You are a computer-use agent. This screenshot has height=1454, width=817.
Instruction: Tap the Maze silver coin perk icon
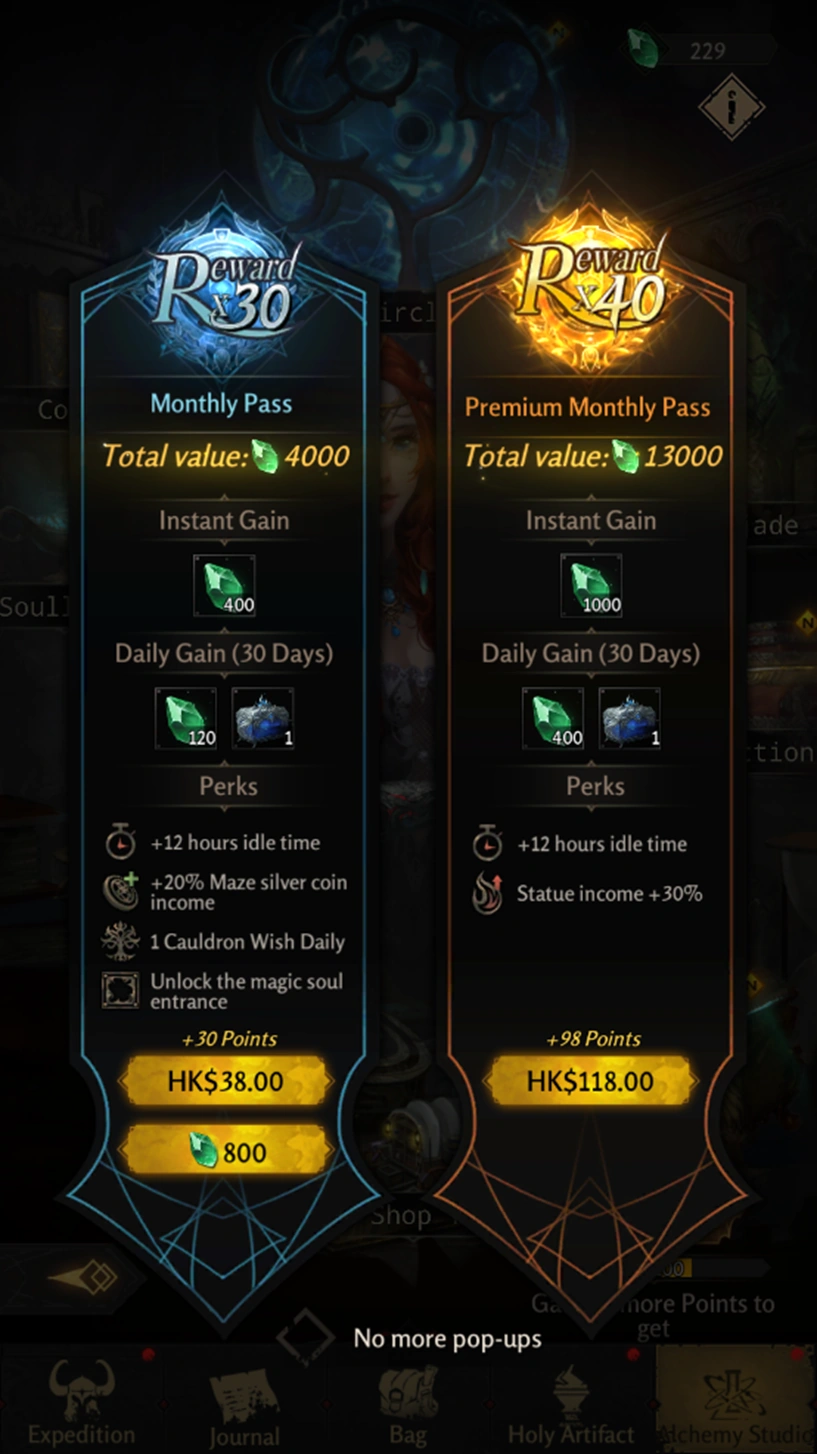tap(121, 892)
